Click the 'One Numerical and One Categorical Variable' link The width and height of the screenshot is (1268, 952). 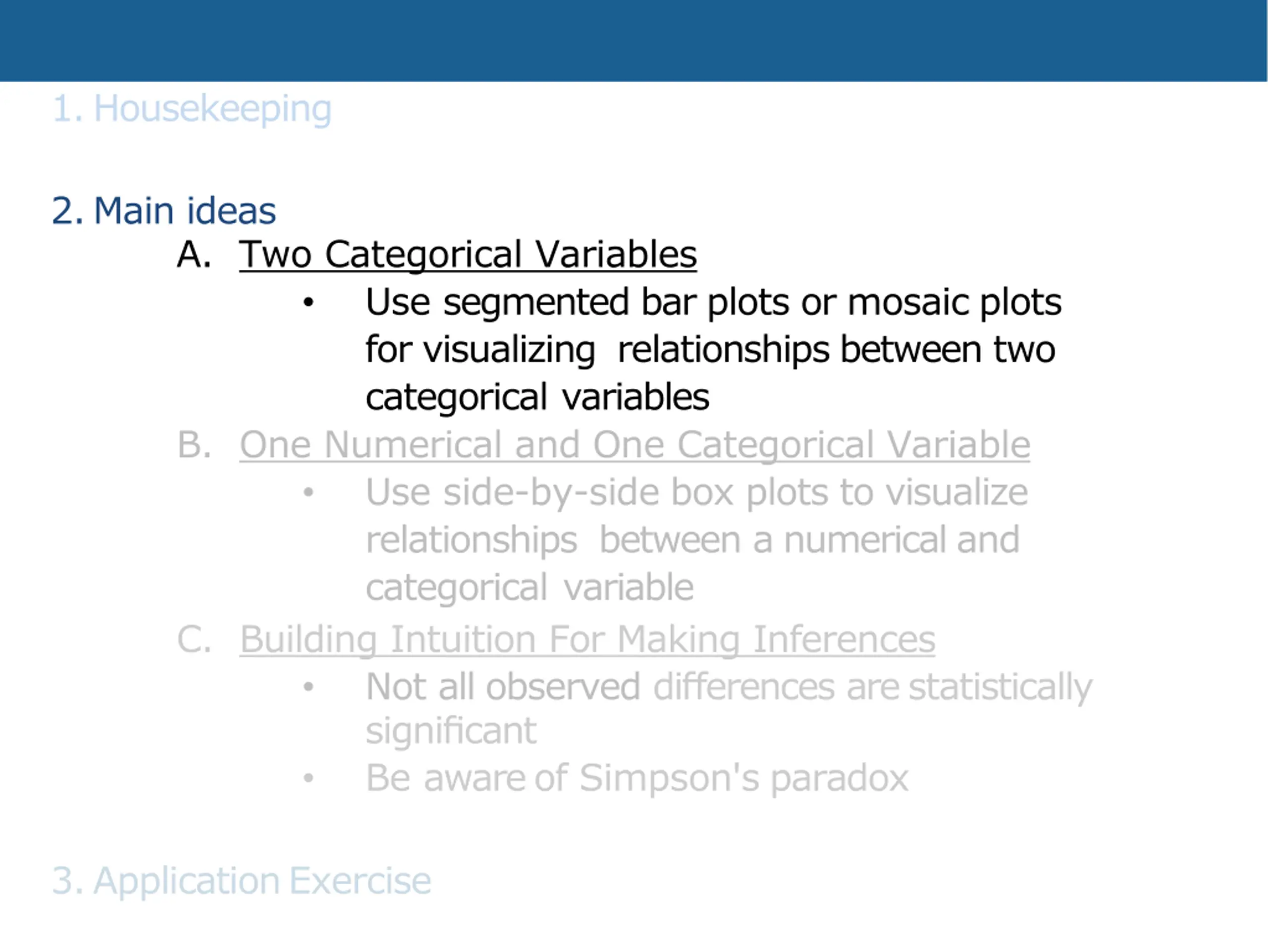pyautogui.click(x=634, y=445)
